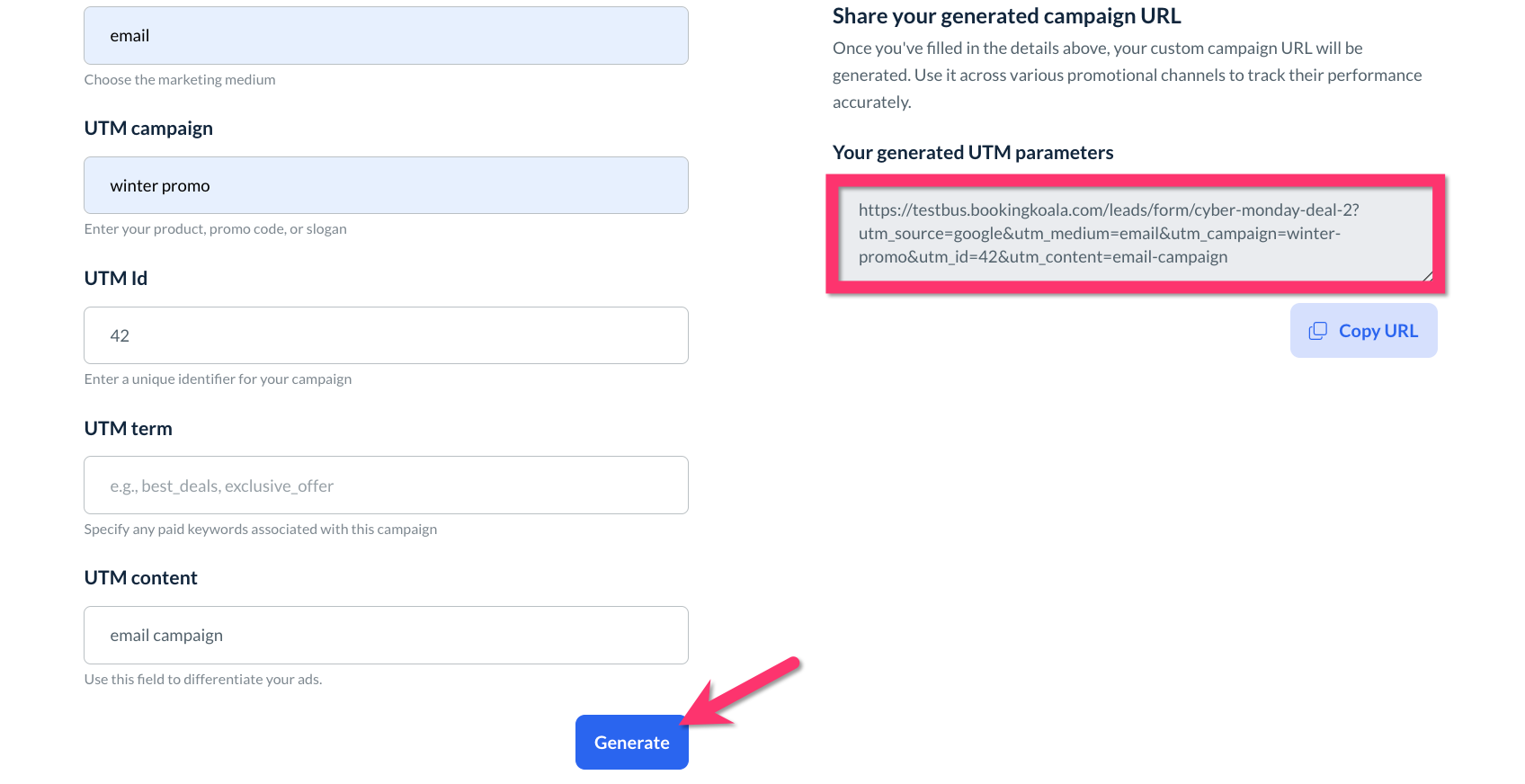Click the empty UTM term input
The width and height of the screenshot is (1525, 784).
[386, 486]
